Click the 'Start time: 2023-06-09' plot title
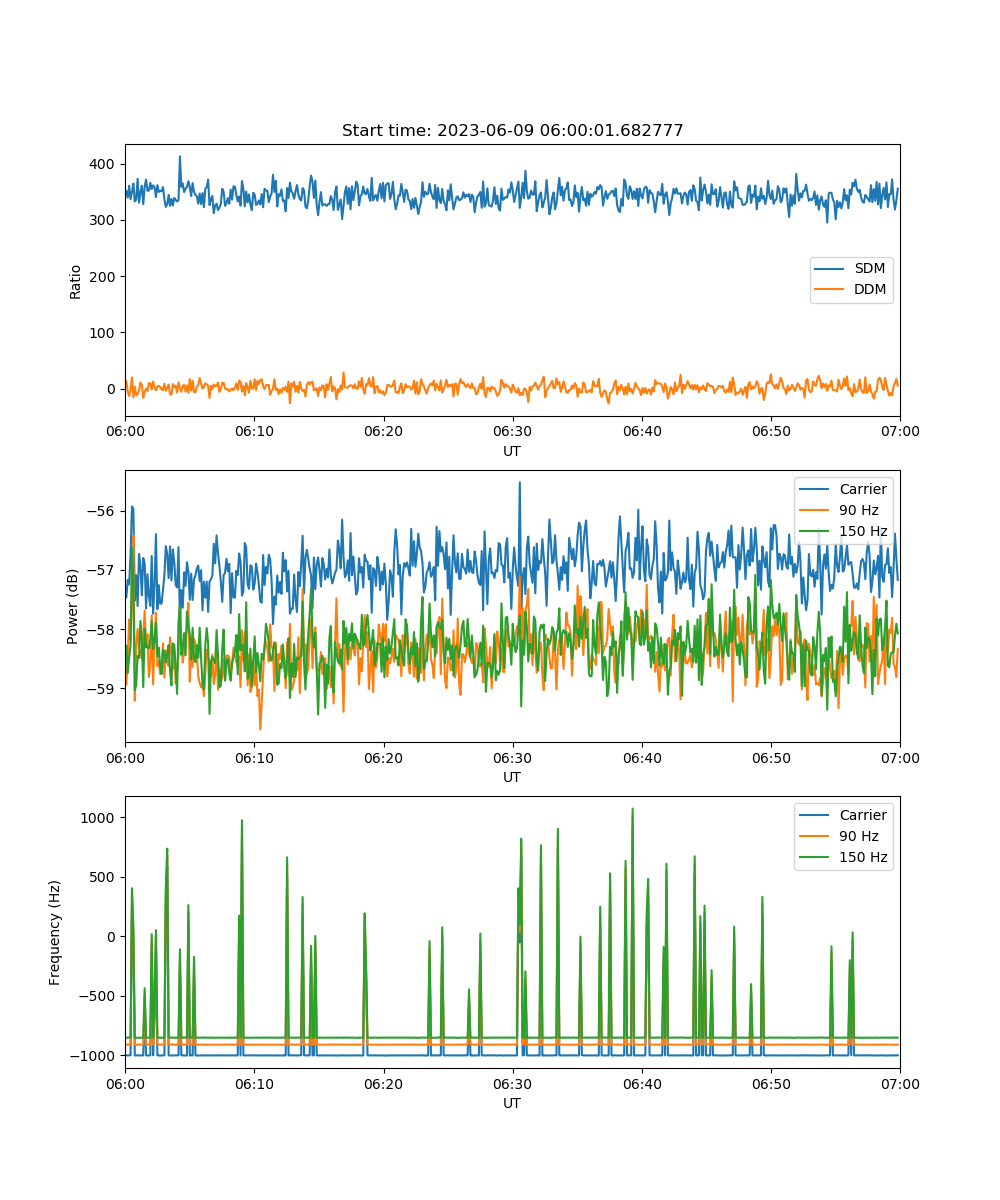 pos(512,131)
